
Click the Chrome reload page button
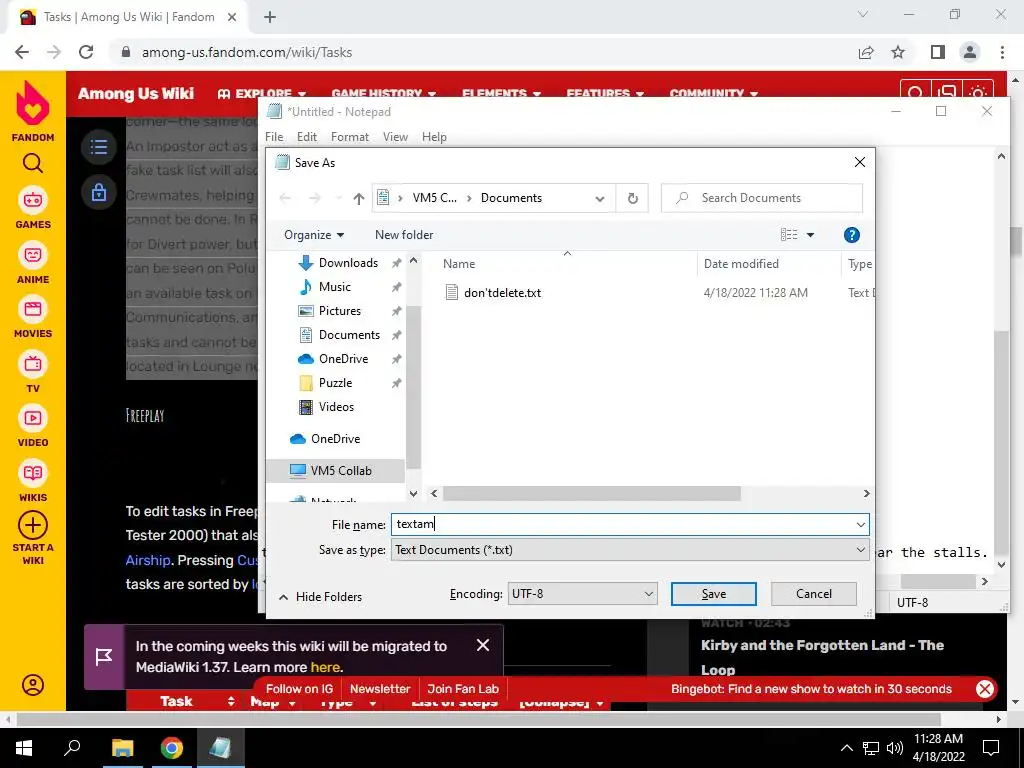tap(86, 52)
